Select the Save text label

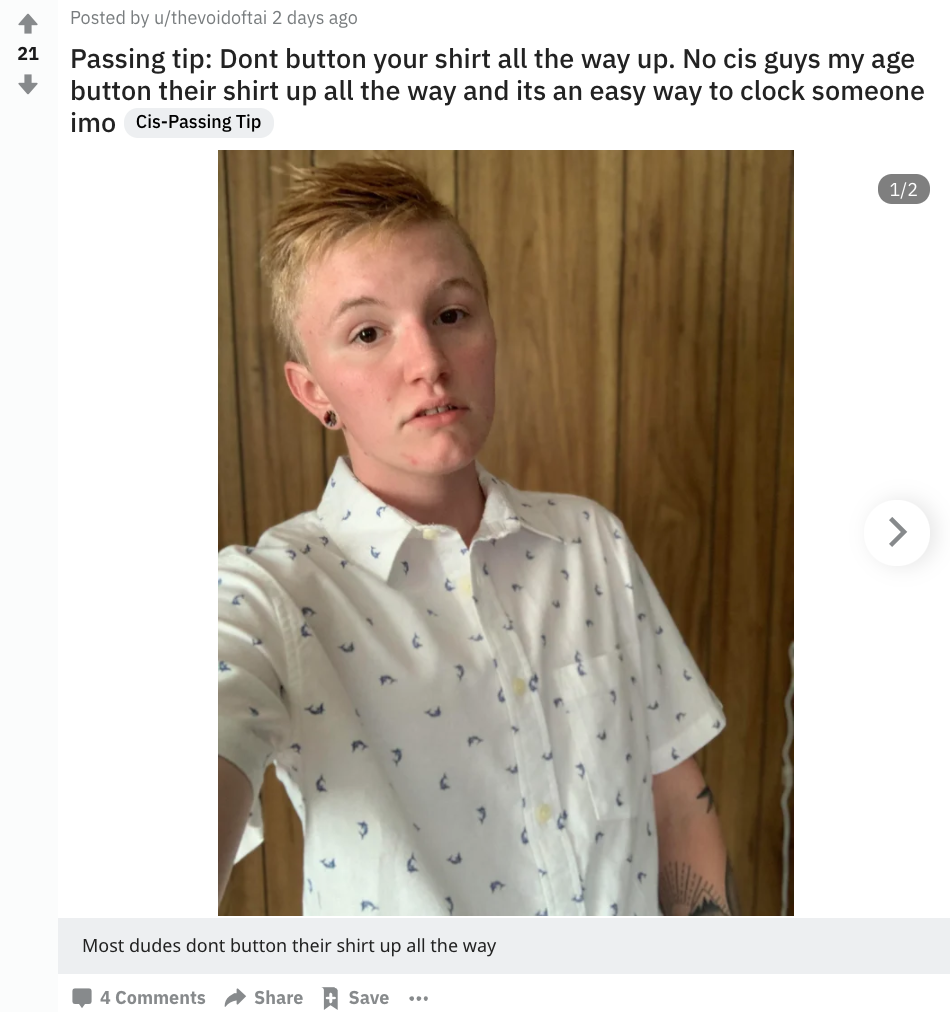[x=369, y=998]
